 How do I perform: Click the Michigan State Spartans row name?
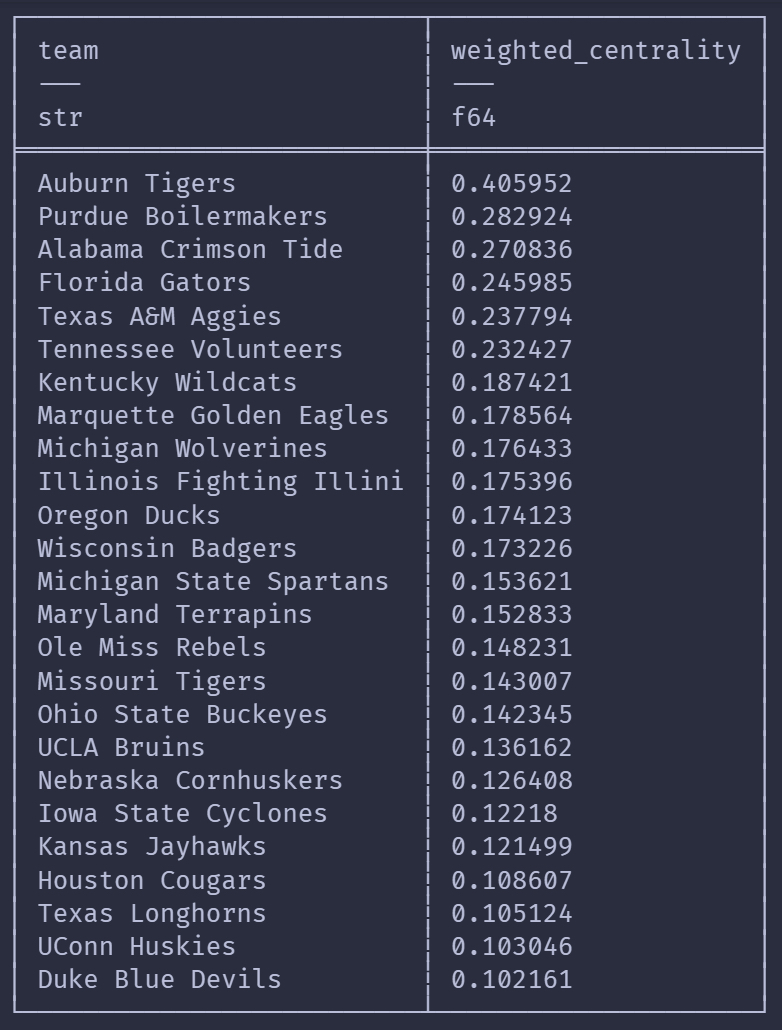pyautogui.click(x=213, y=581)
